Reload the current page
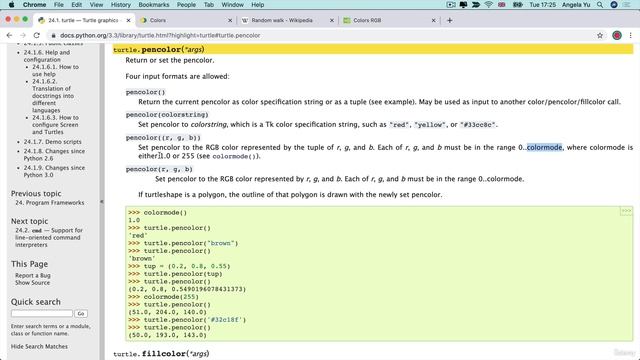640x360 pixels. pos(37,36)
